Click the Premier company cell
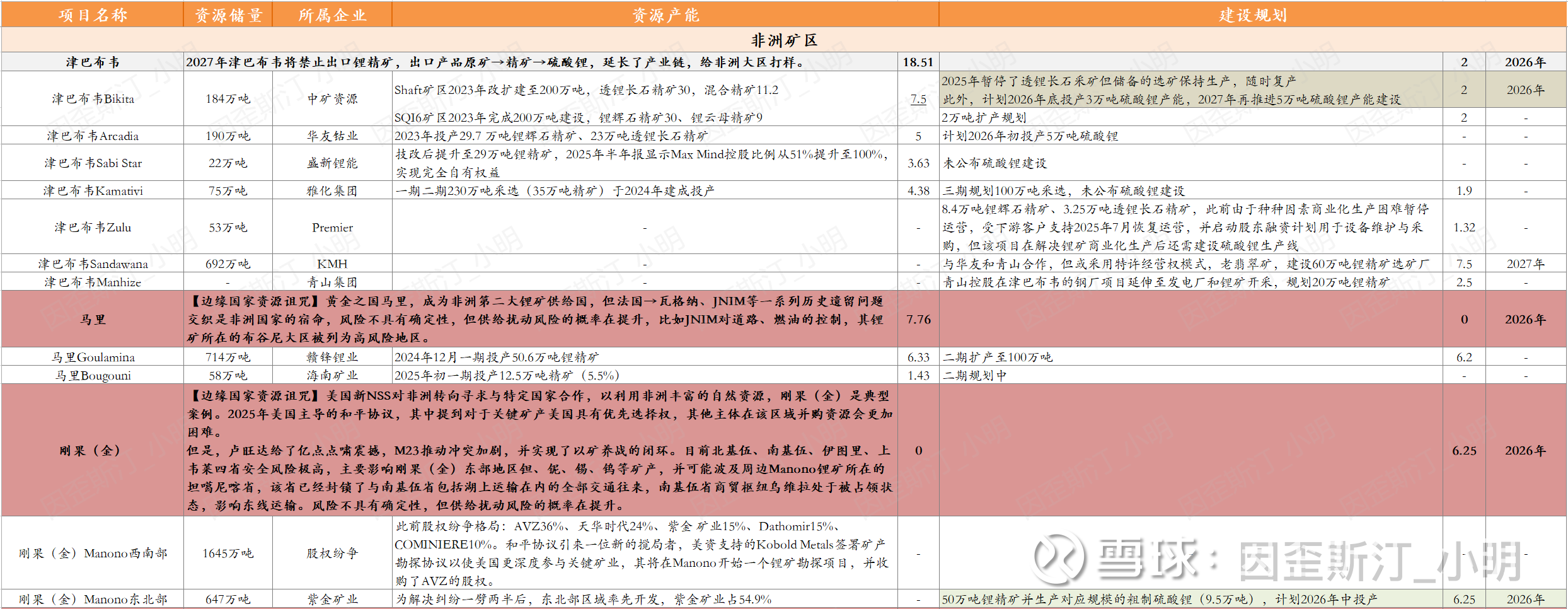 332,227
